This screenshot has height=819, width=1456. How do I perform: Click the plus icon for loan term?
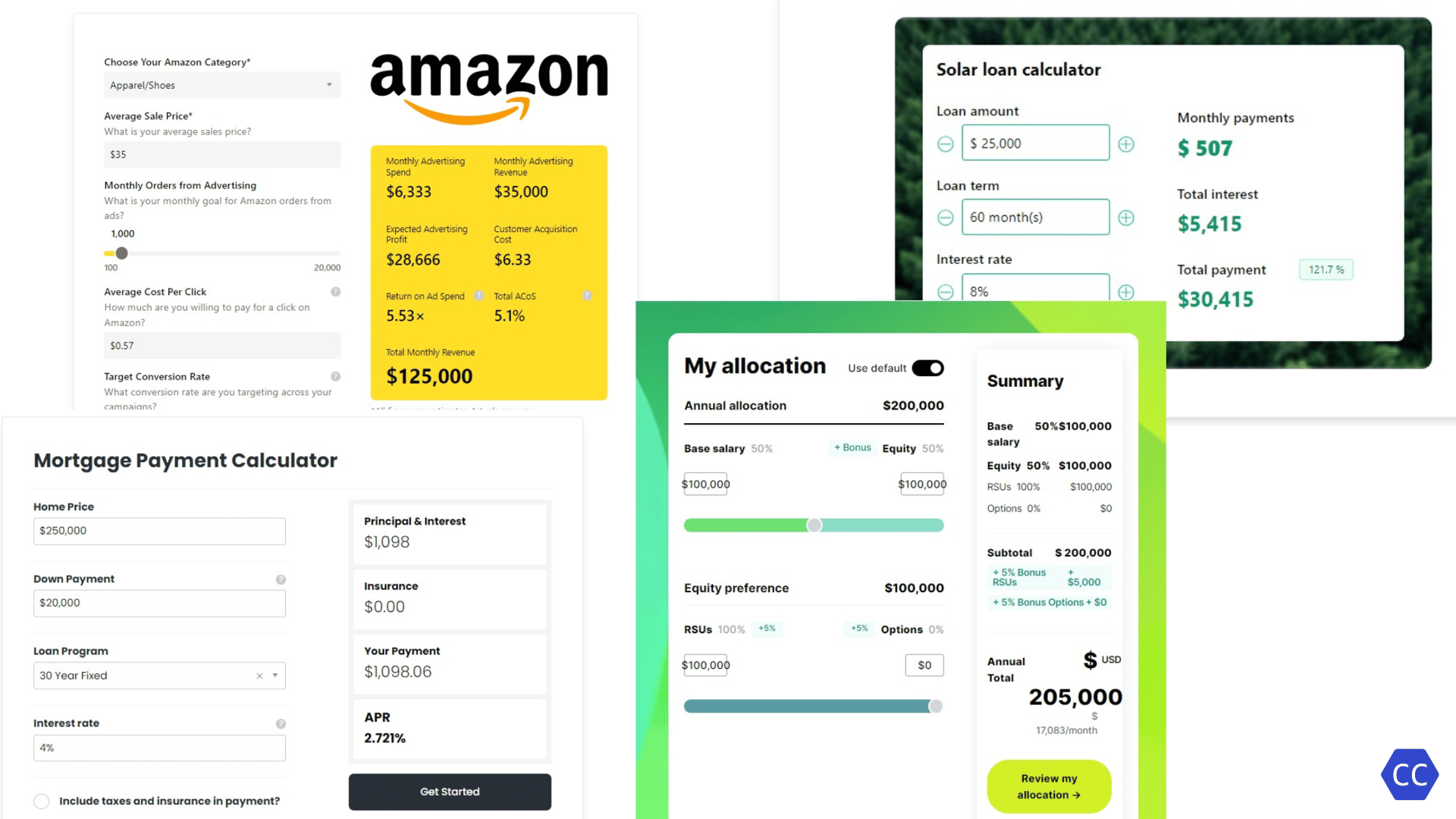tap(1126, 217)
